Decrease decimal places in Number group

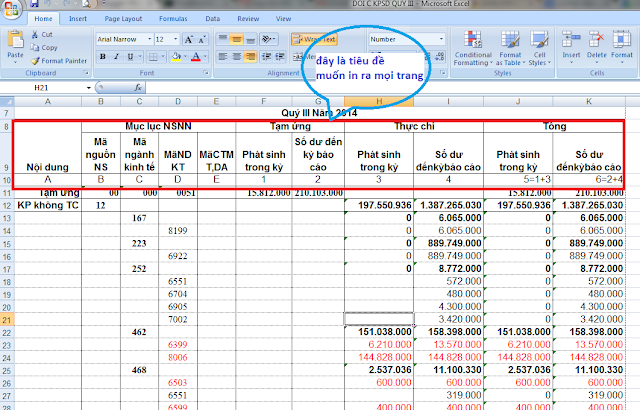click(x=440, y=57)
